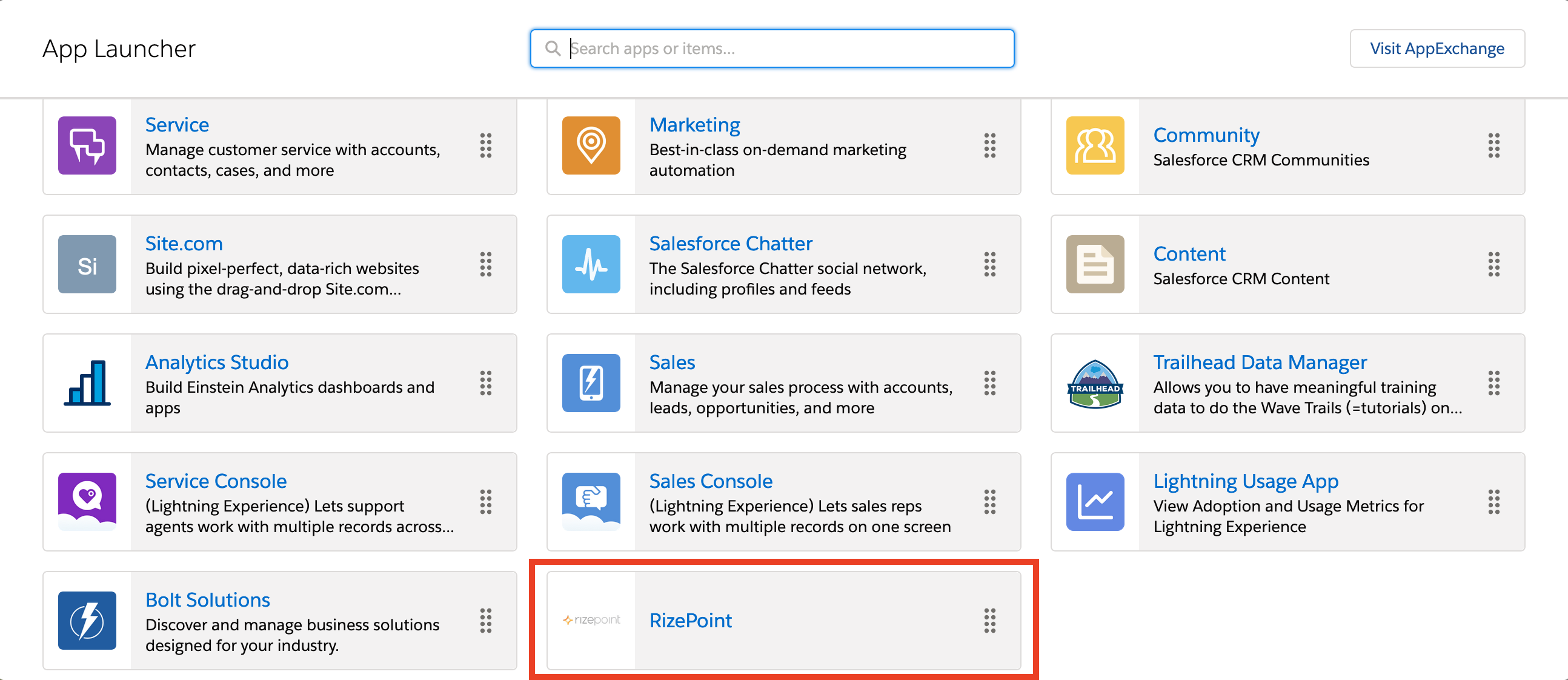Launch the Service Console link
Viewport: 1568px width, 680px height.
pyautogui.click(x=216, y=481)
